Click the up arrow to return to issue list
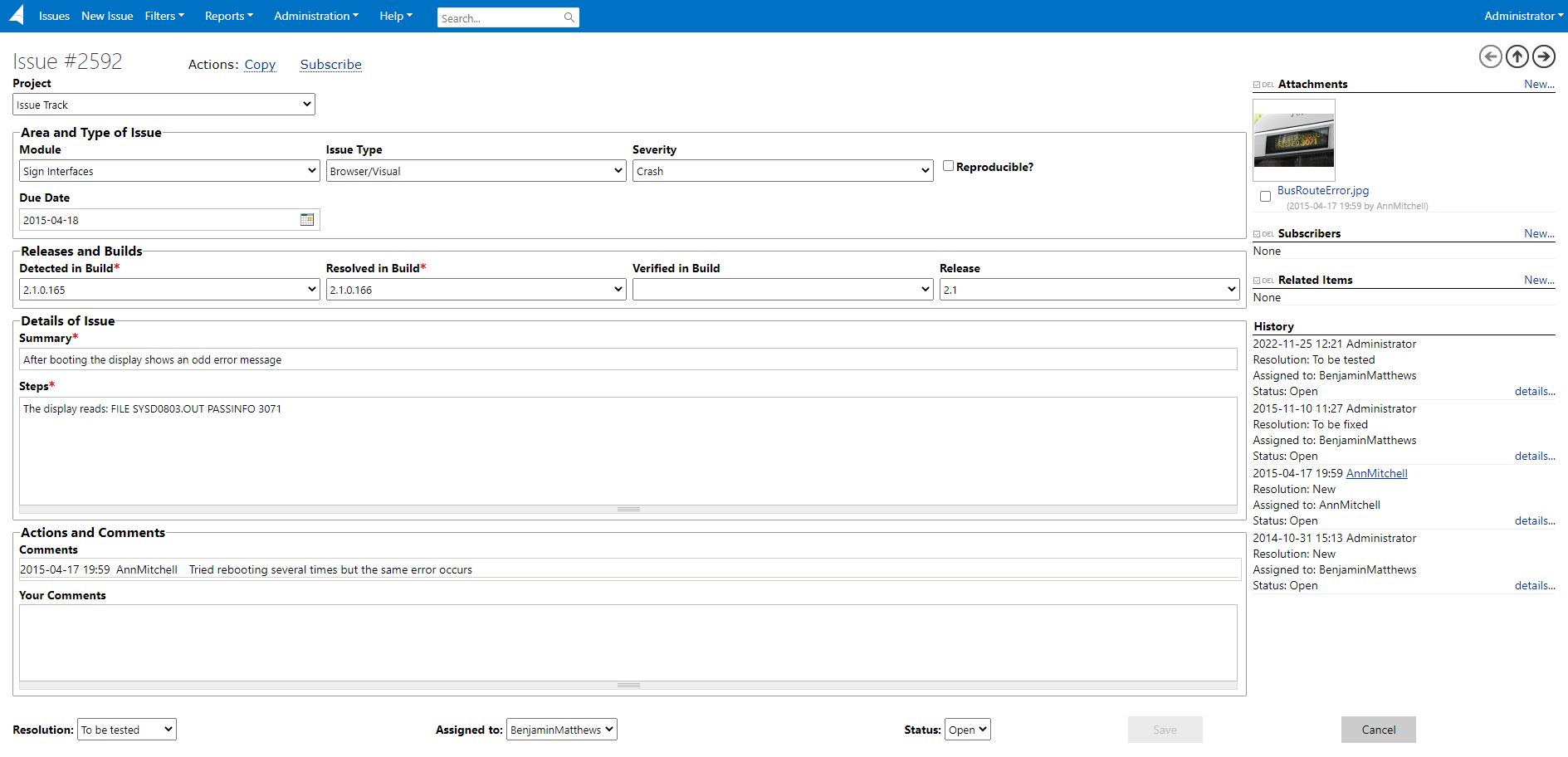The width and height of the screenshot is (1568, 757). (x=1517, y=56)
